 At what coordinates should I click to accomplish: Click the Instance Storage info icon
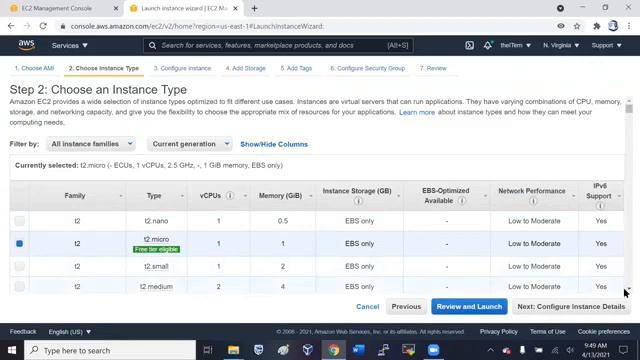358,201
